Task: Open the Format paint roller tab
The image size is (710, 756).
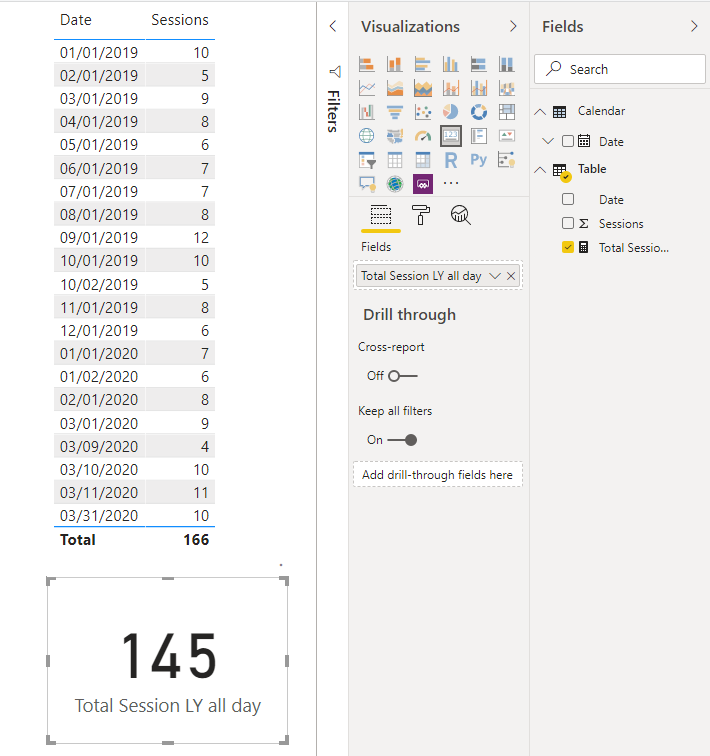Action: (x=421, y=215)
